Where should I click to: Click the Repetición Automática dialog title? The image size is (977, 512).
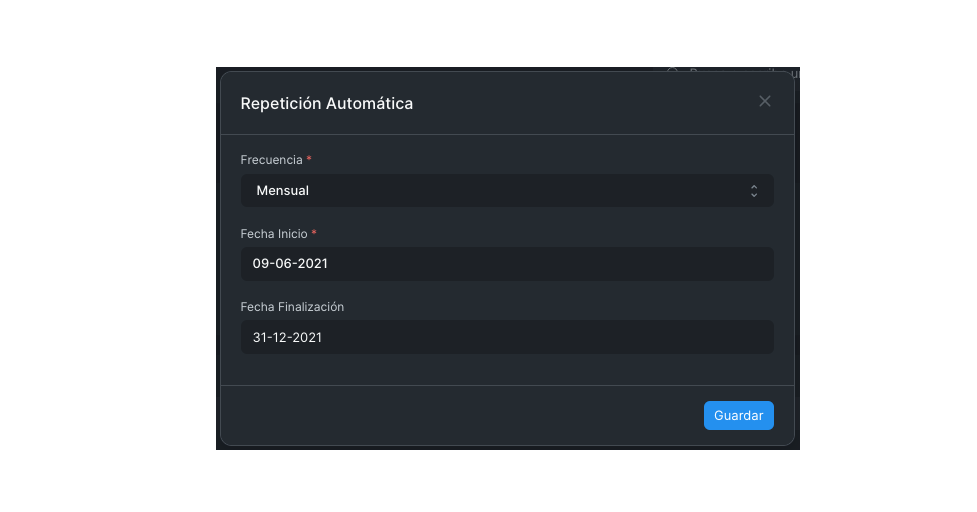(x=327, y=103)
